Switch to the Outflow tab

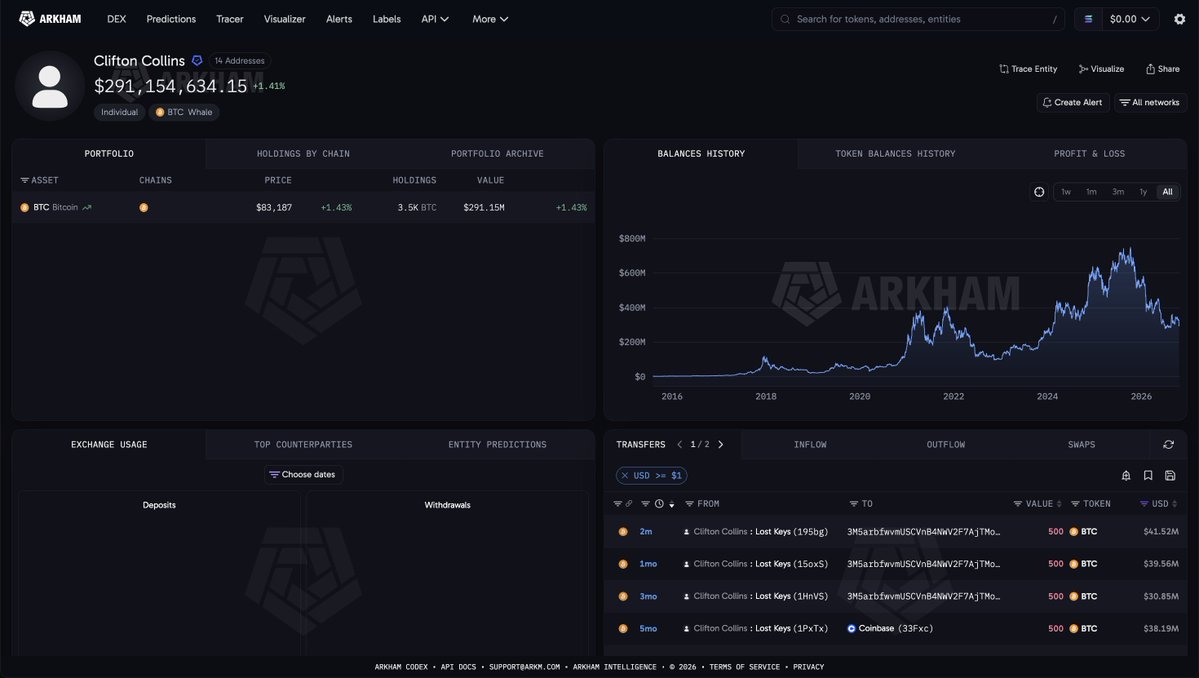[x=945, y=444]
